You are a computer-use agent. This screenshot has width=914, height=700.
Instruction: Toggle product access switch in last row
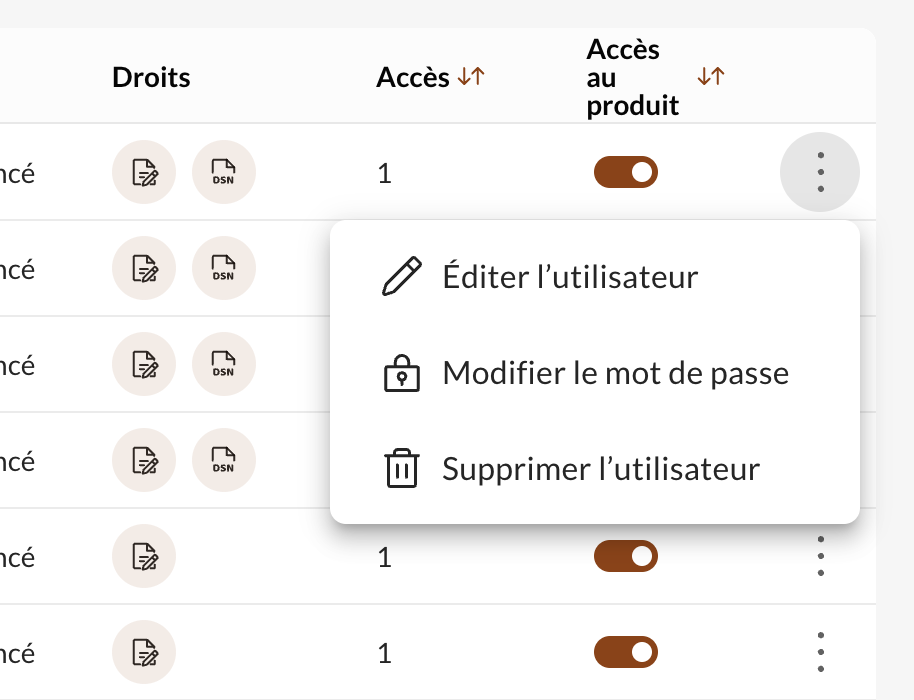tap(626, 652)
